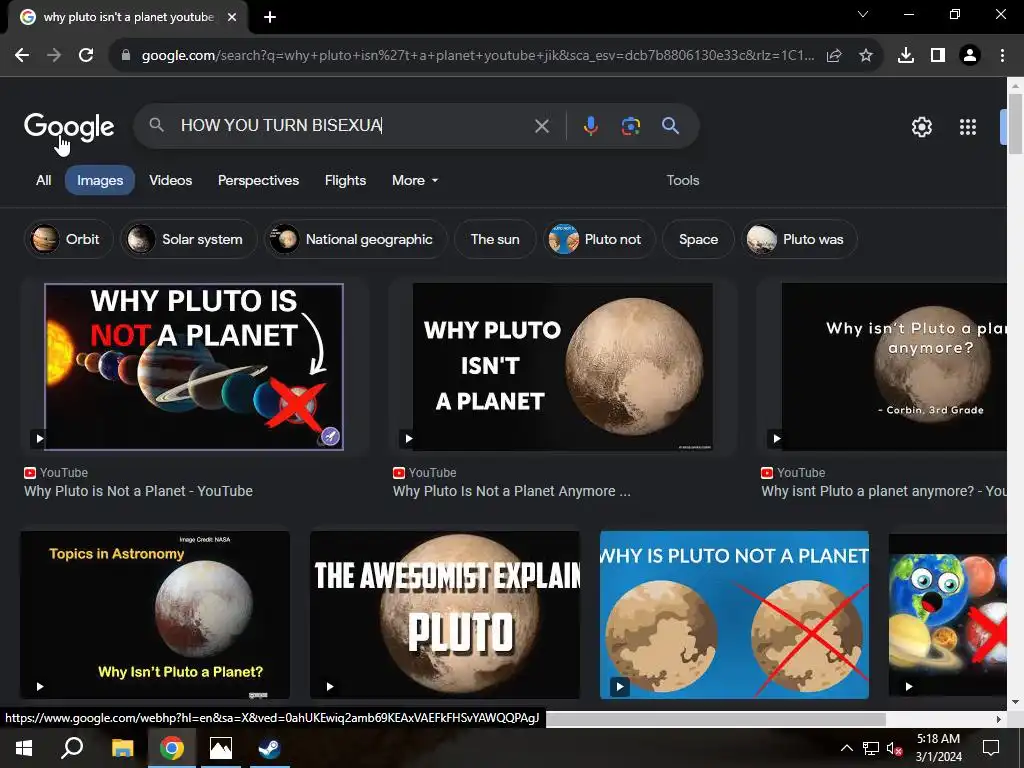Screen dimensions: 1024x768
Task: Open tab search chevron in title bar
Action: coord(863,14)
